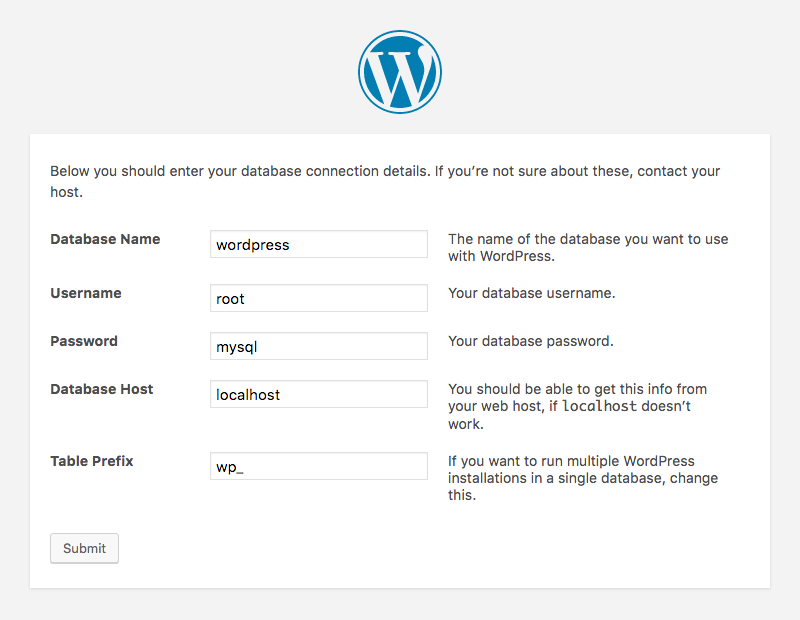Select the Database Host field with localhost
This screenshot has width=800, height=620.
(x=318, y=394)
